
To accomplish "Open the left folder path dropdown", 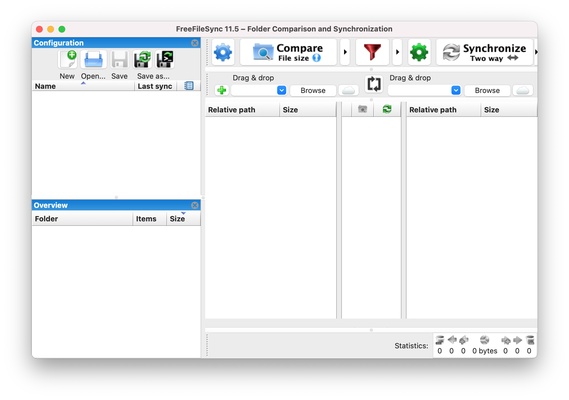I will pos(281,90).
